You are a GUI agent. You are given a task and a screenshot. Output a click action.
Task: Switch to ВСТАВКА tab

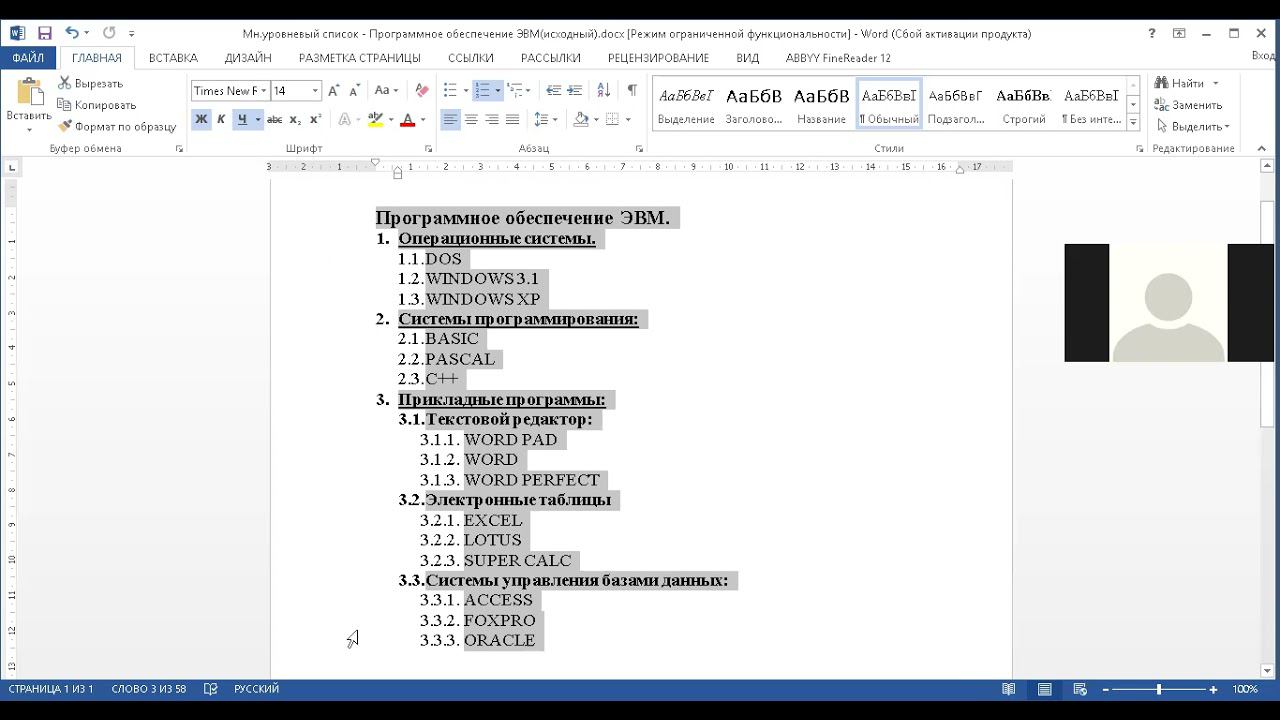click(x=173, y=58)
